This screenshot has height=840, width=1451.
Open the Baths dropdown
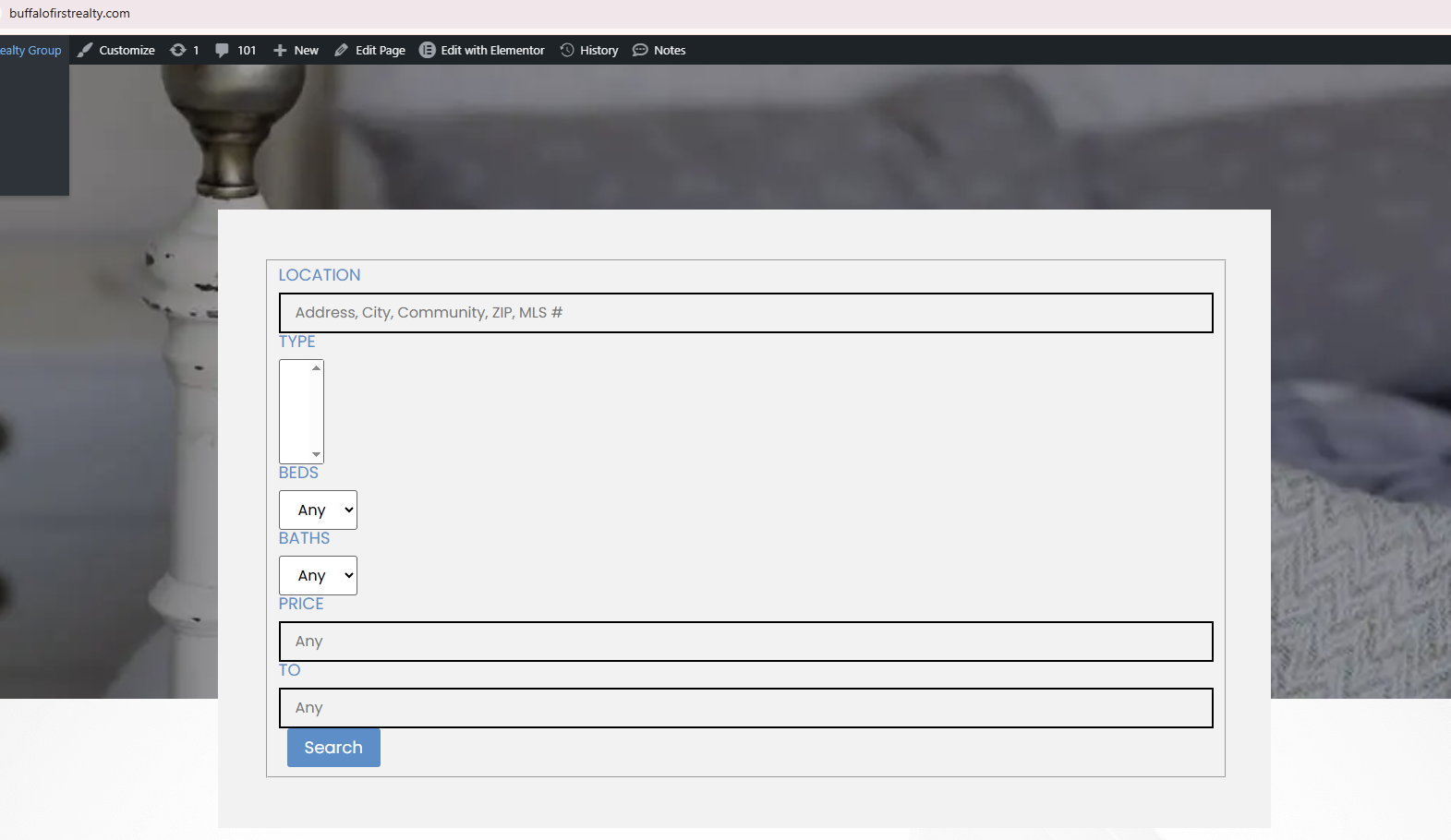[318, 575]
